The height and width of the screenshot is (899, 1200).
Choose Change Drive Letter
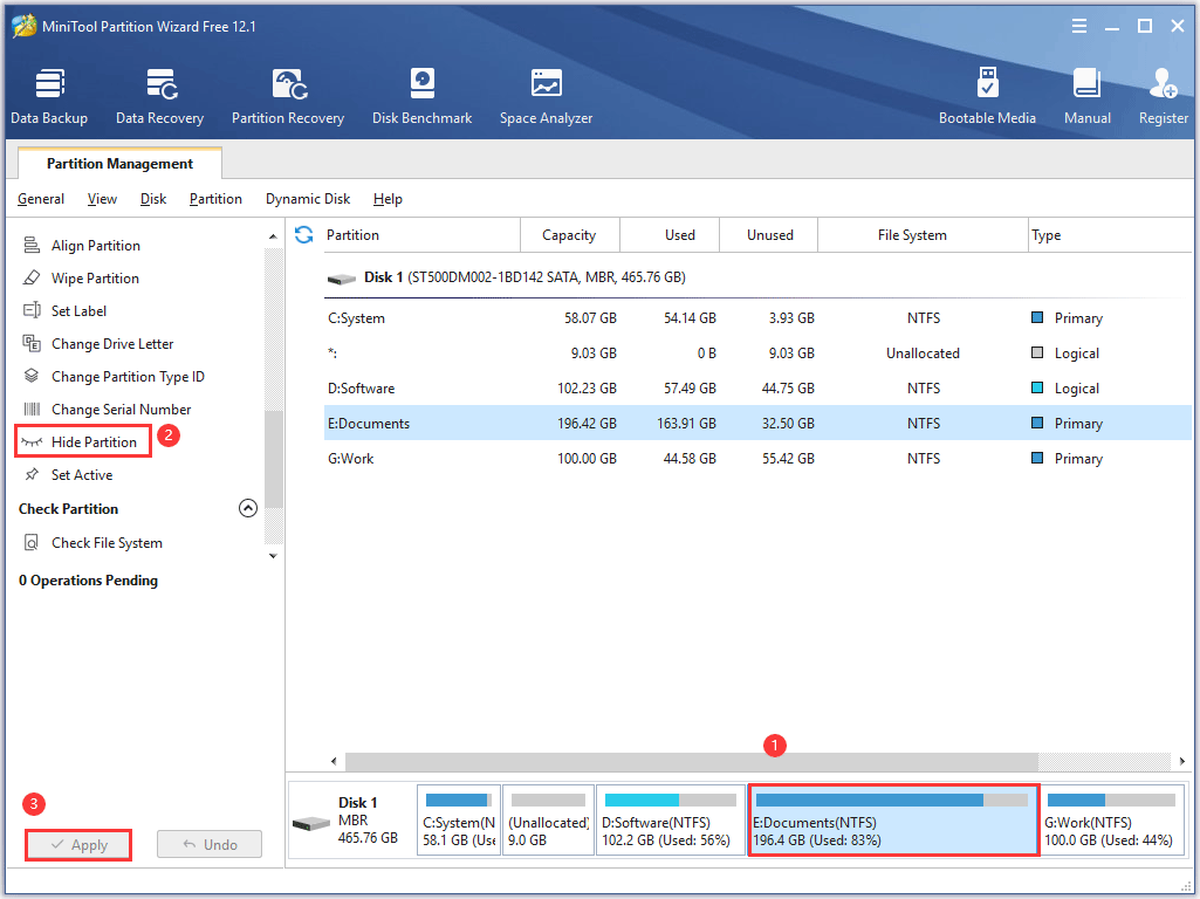[x=112, y=344]
